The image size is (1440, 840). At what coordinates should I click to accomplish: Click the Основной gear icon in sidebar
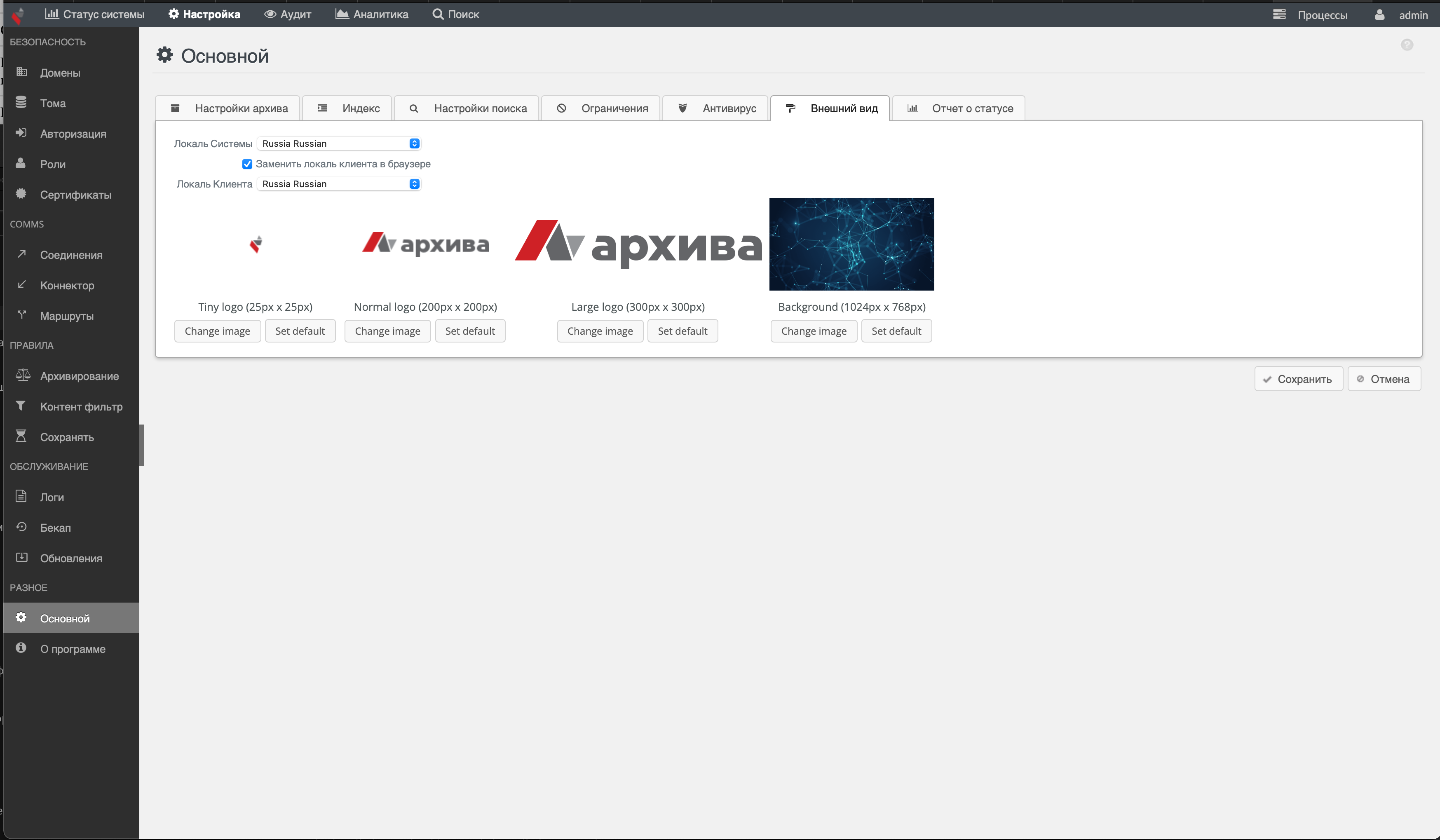pyautogui.click(x=21, y=617)
